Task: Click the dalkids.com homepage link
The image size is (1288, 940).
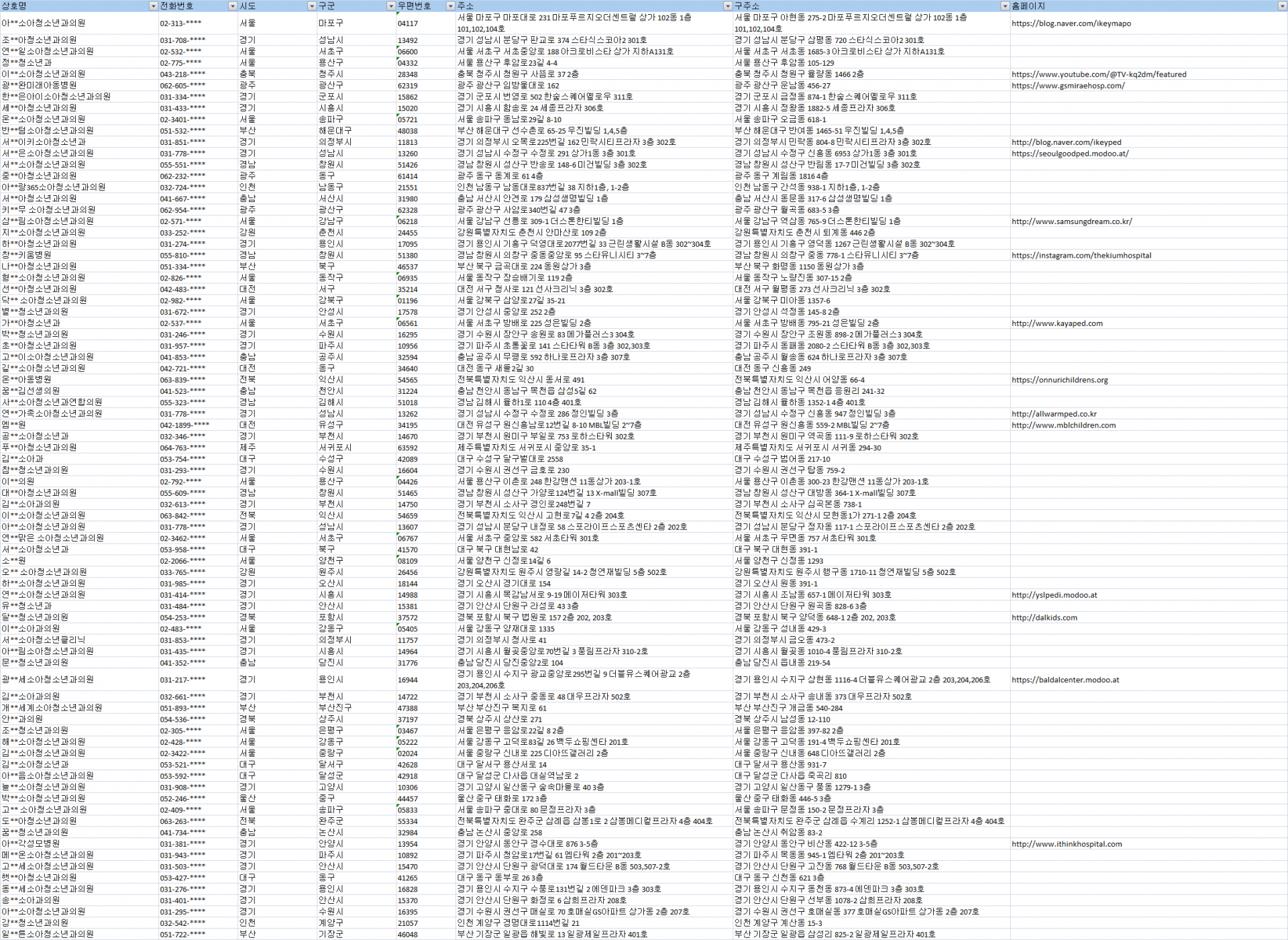Action: (1044, 618)
